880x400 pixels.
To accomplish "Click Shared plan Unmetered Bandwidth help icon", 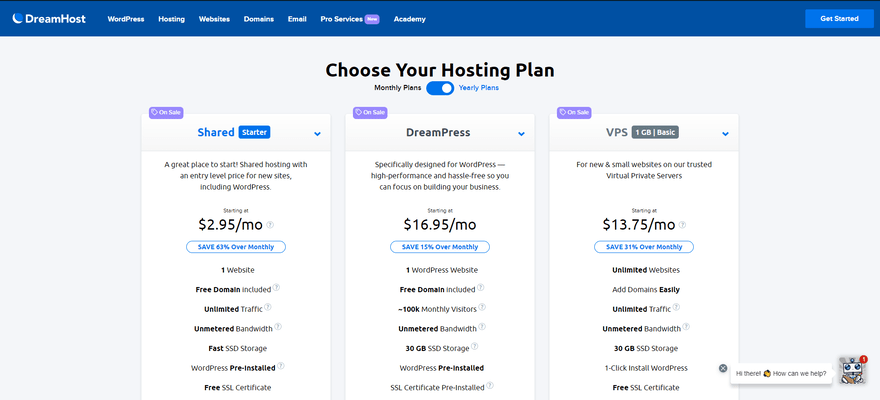I will coord(278,327).
